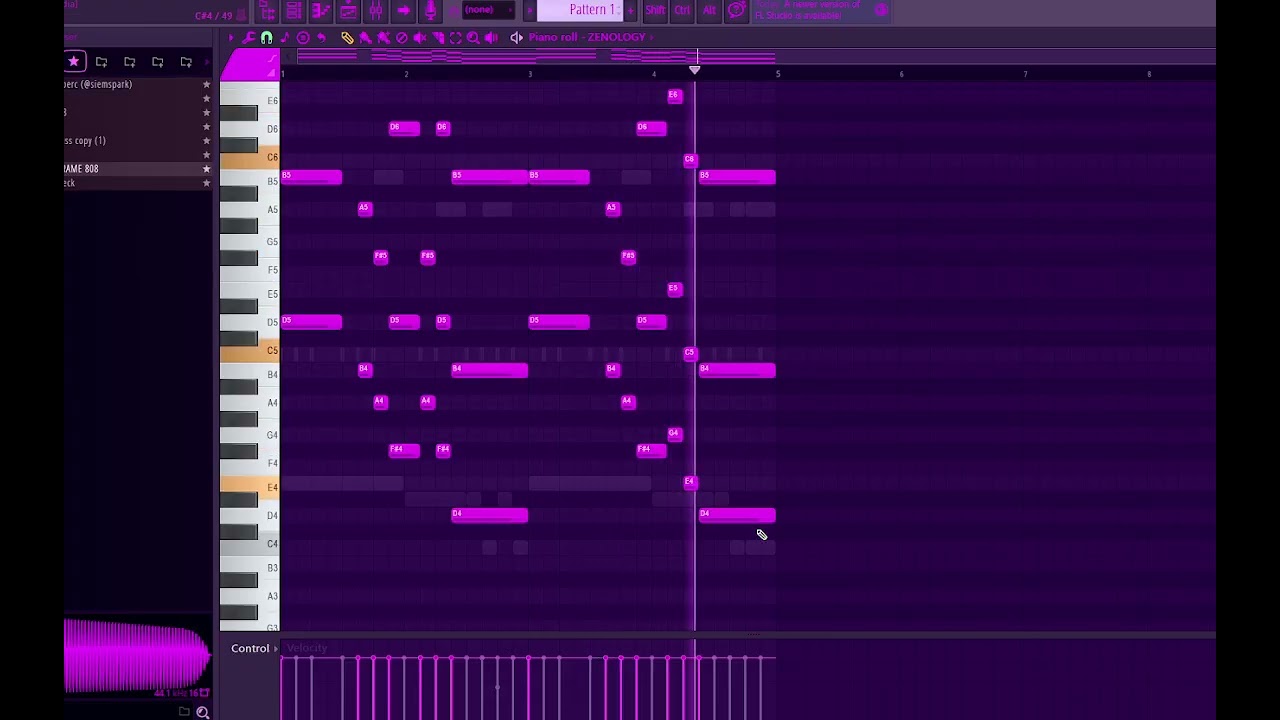Click the C5 piano key
This screenshot has width=1280, height=720.
(250, 351)
